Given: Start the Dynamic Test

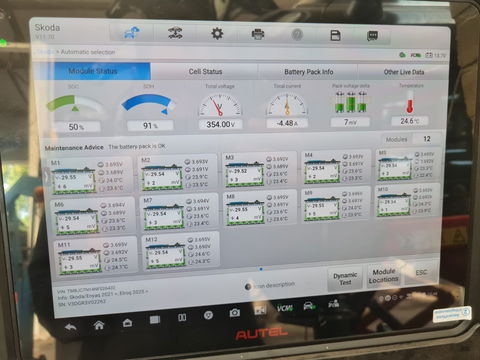Looking at the screenshot, I should [345, 279].
